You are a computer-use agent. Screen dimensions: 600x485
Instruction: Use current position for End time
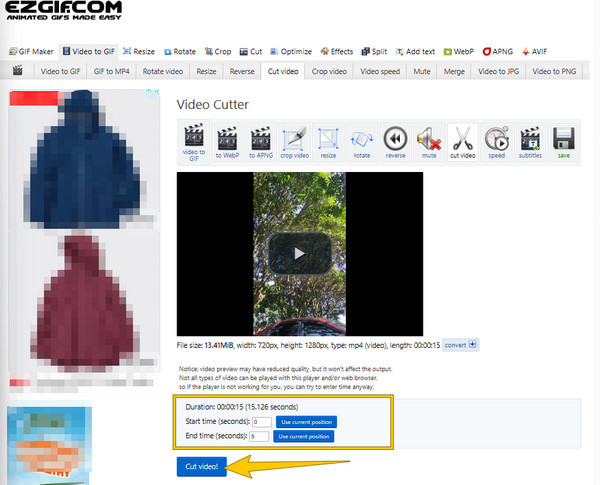point(303,436)
